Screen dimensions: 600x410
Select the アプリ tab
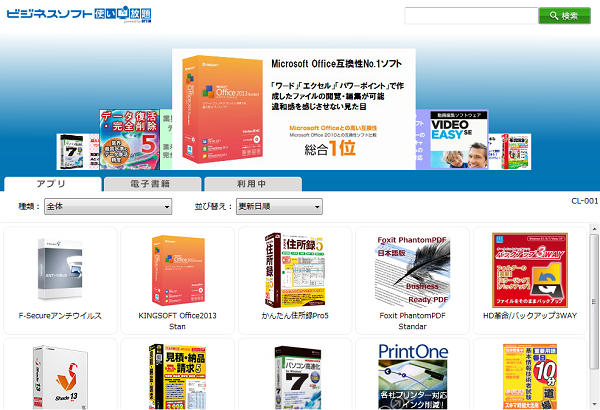pyautogui.click(x=53, y=184)
